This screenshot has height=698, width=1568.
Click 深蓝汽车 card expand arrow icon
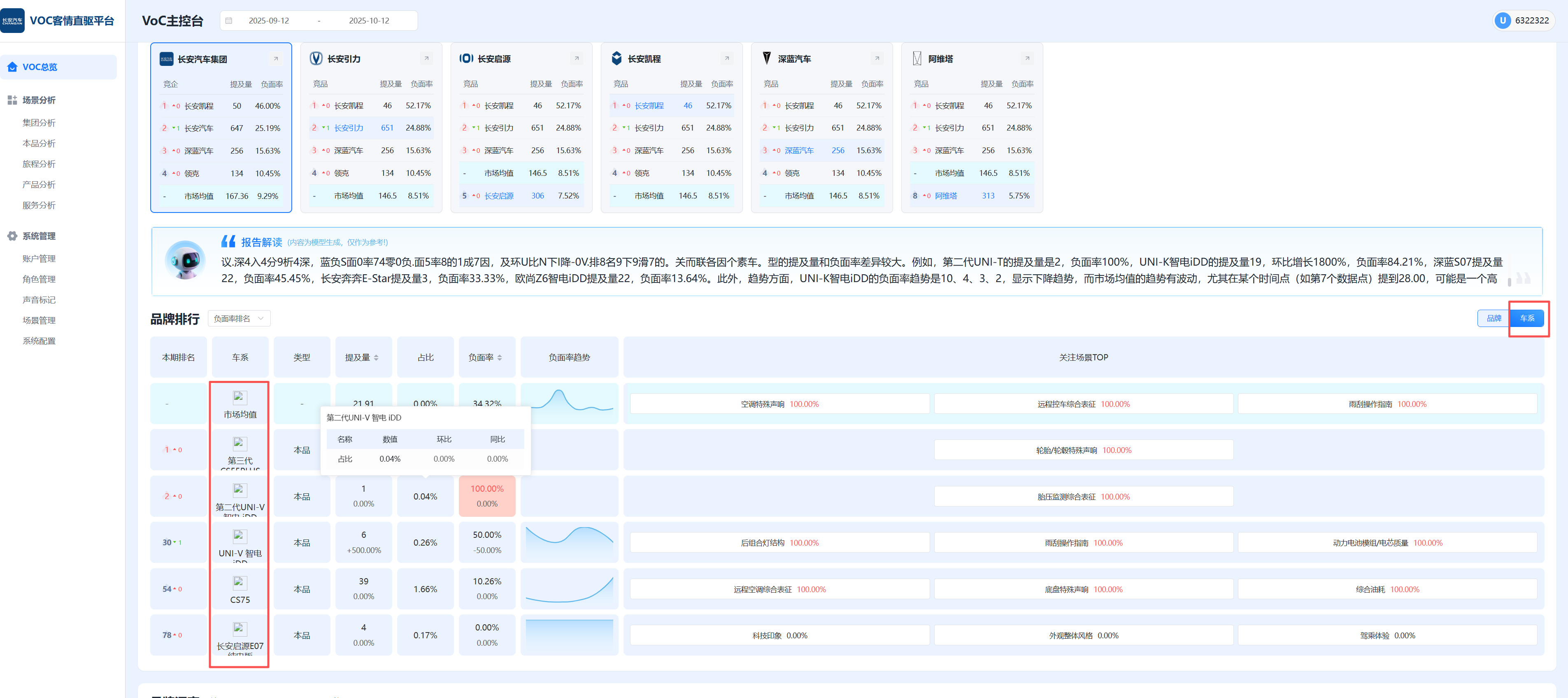[x=877, y=58]
